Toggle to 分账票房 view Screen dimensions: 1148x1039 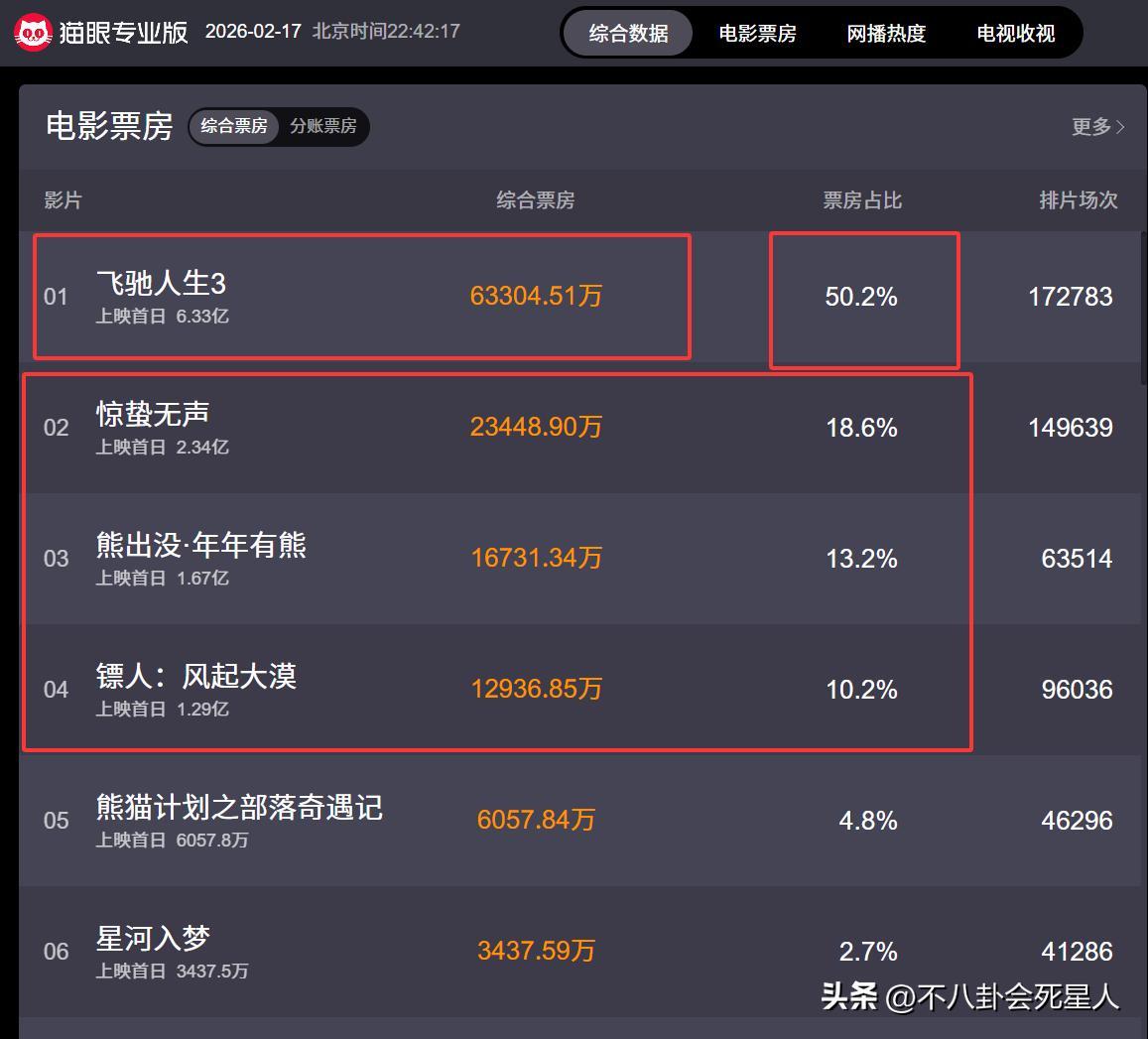[x=323, y=126]
